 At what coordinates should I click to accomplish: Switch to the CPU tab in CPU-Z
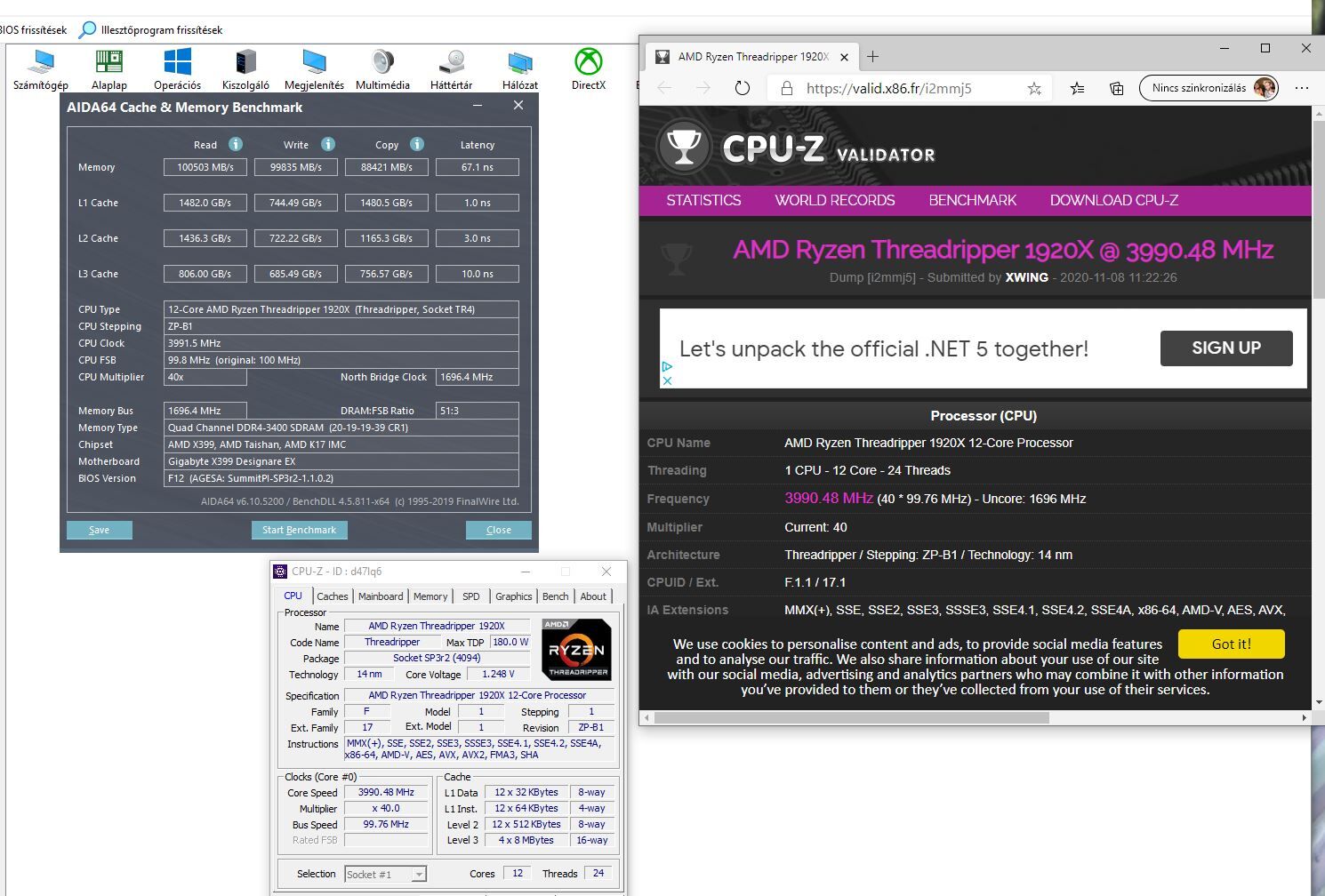(293, 596)
